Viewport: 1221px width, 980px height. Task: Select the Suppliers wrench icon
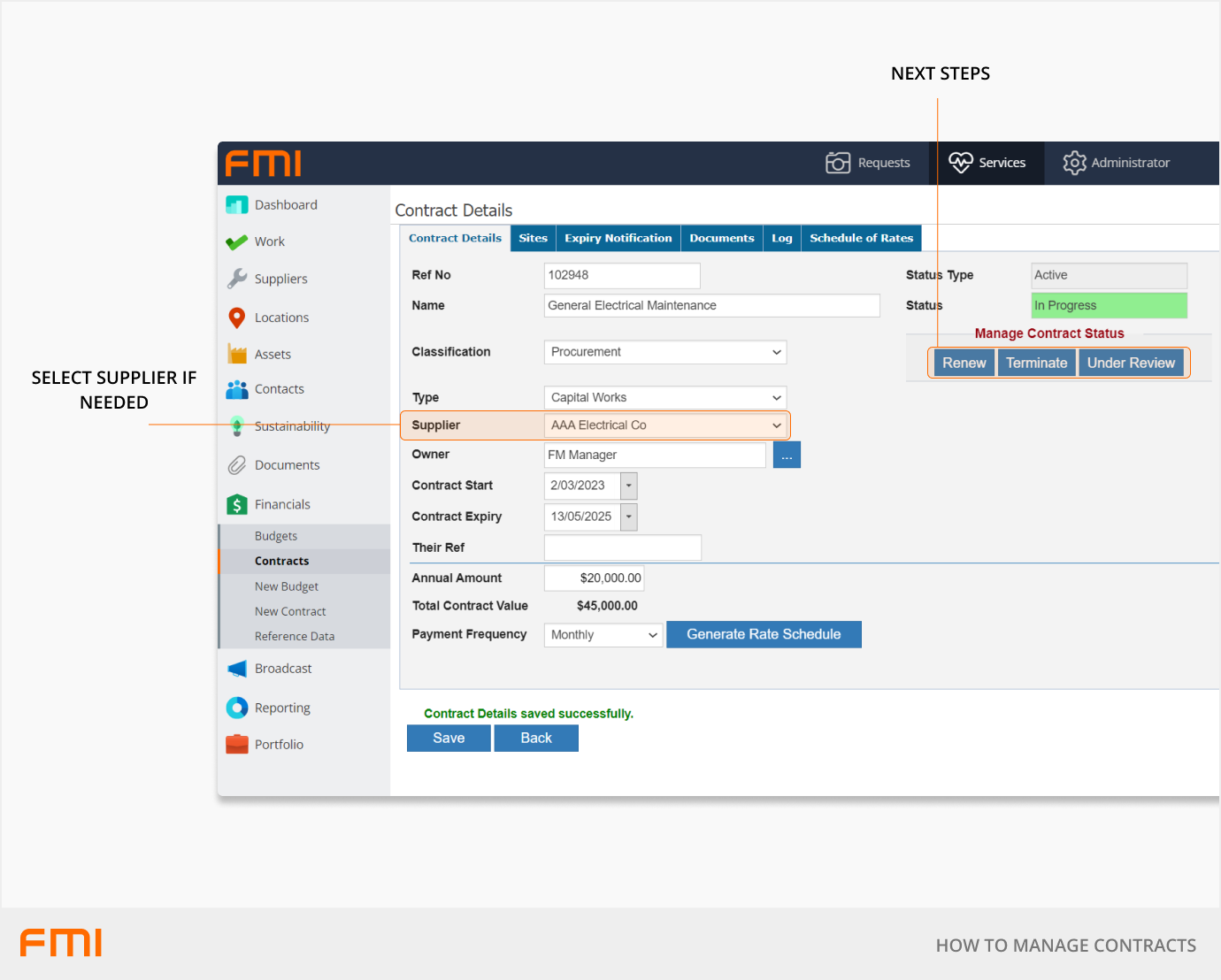pyautogui.click(x=237, y=279)
